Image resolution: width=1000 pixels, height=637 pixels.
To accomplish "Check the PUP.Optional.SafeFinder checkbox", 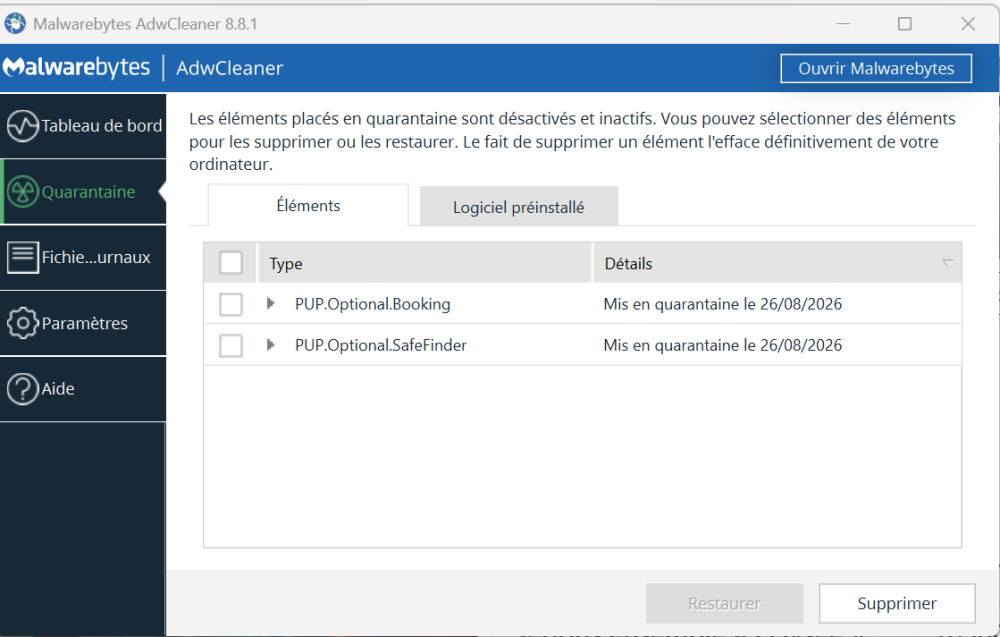I will point(231,346).
